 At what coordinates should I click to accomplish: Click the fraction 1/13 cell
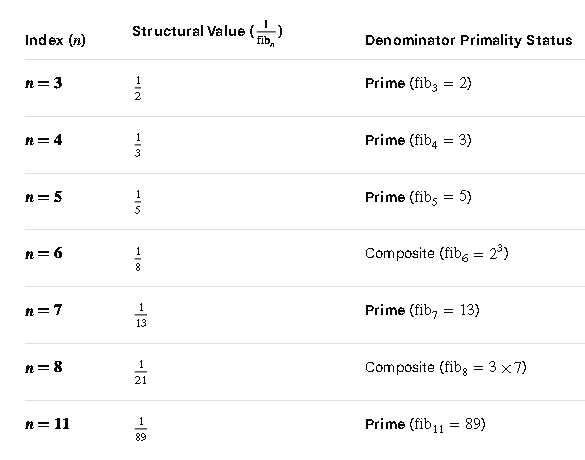coord(141,315)
